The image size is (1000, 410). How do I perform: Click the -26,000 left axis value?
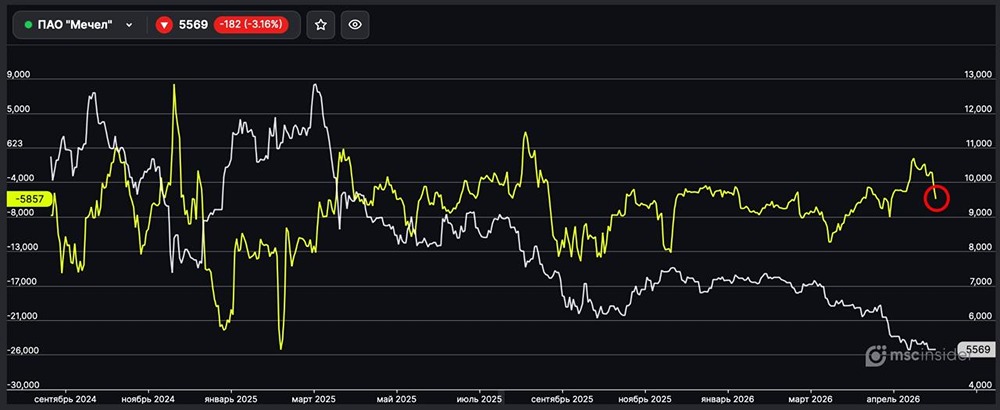click(22, 351)
